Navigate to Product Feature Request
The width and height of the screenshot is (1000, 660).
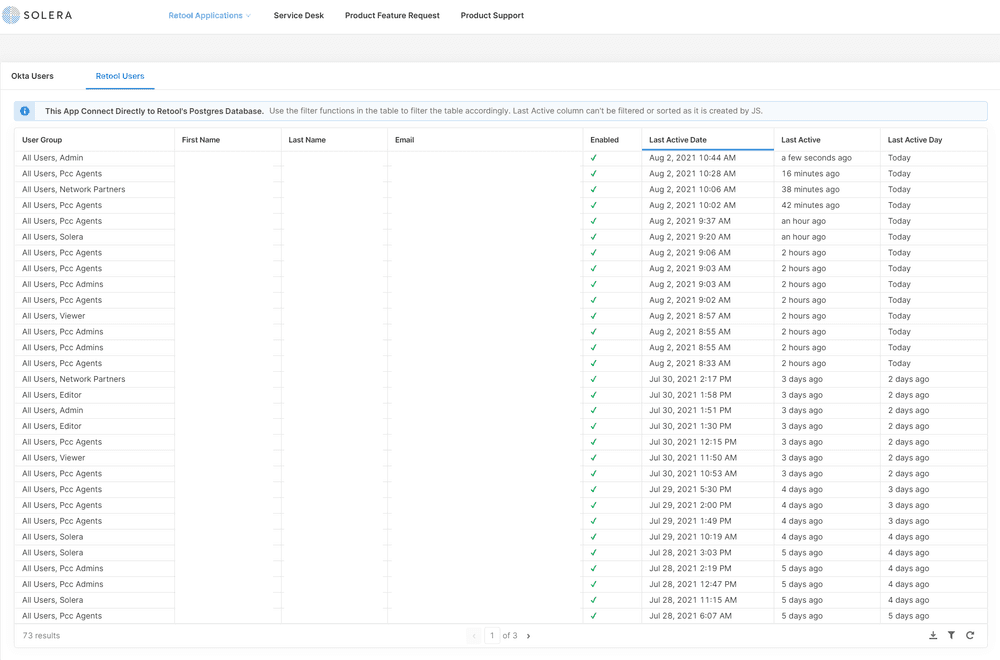pyautogui.click(x=391, y=15)
